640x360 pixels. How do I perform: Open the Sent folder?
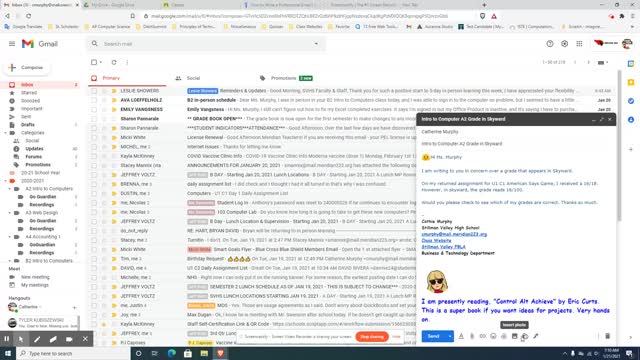pos(26,117)
